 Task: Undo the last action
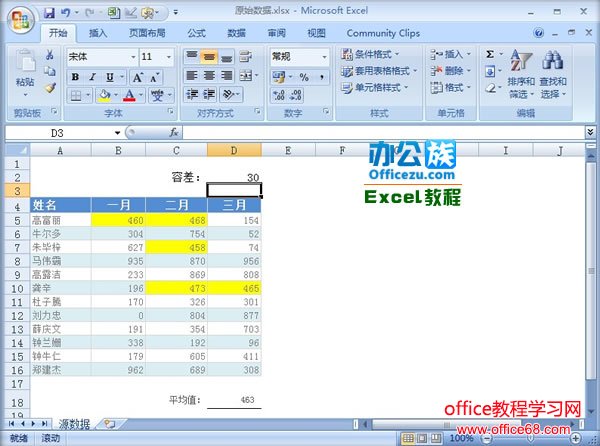click(x=66, y=13)
